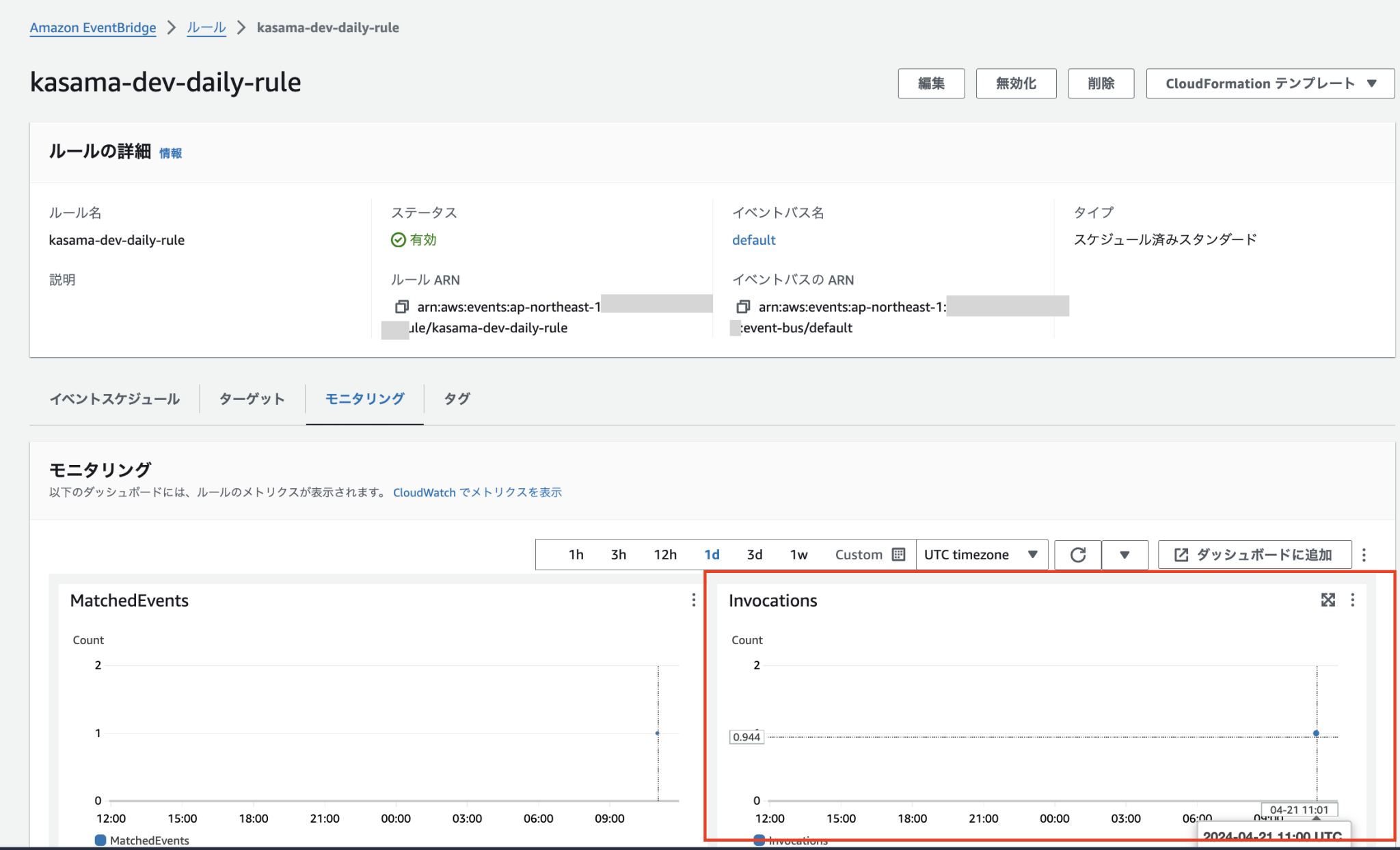Click the 編集 button to edit the rule

click(931, 83)
